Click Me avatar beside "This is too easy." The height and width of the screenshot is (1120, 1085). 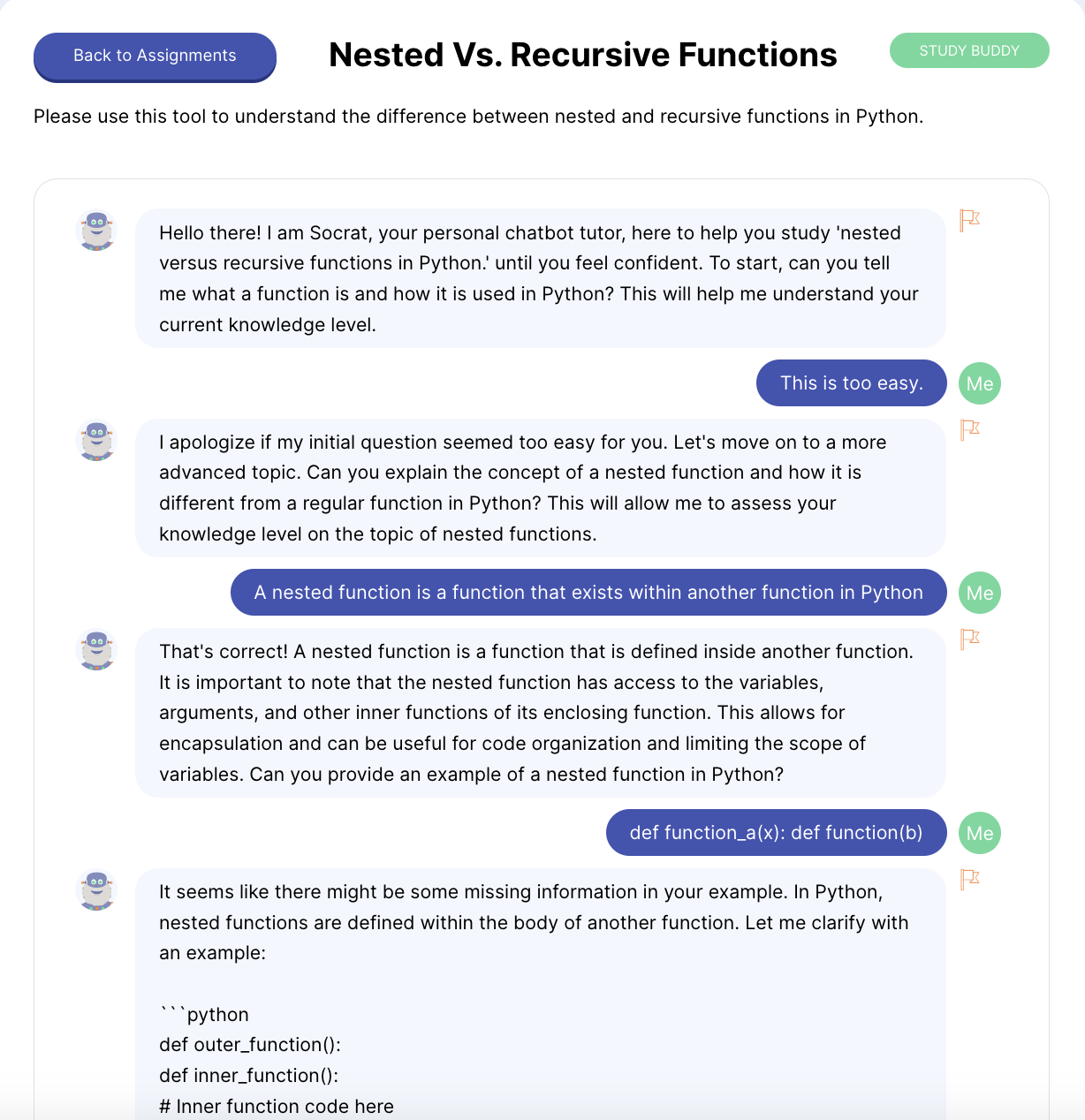pyautogui.click(x=980, y=383)
